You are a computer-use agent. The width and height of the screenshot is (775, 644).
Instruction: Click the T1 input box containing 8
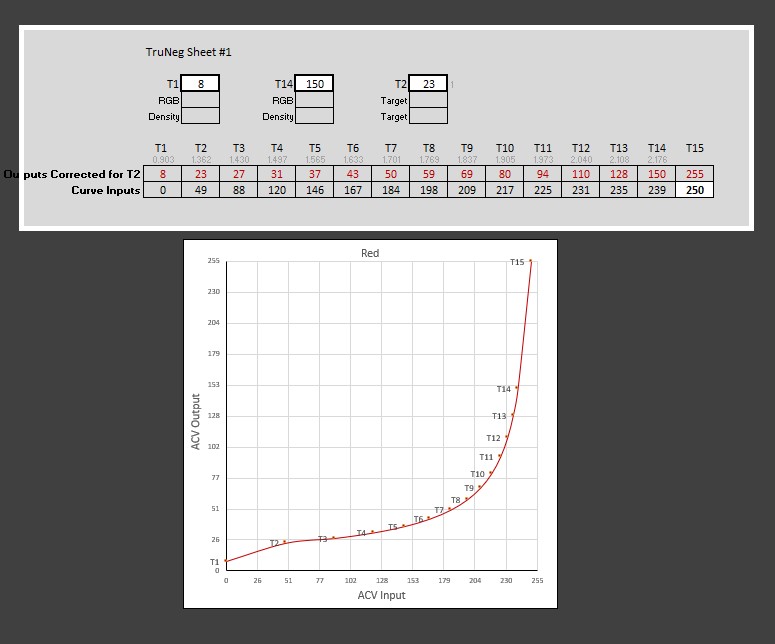tap(200, 84)
